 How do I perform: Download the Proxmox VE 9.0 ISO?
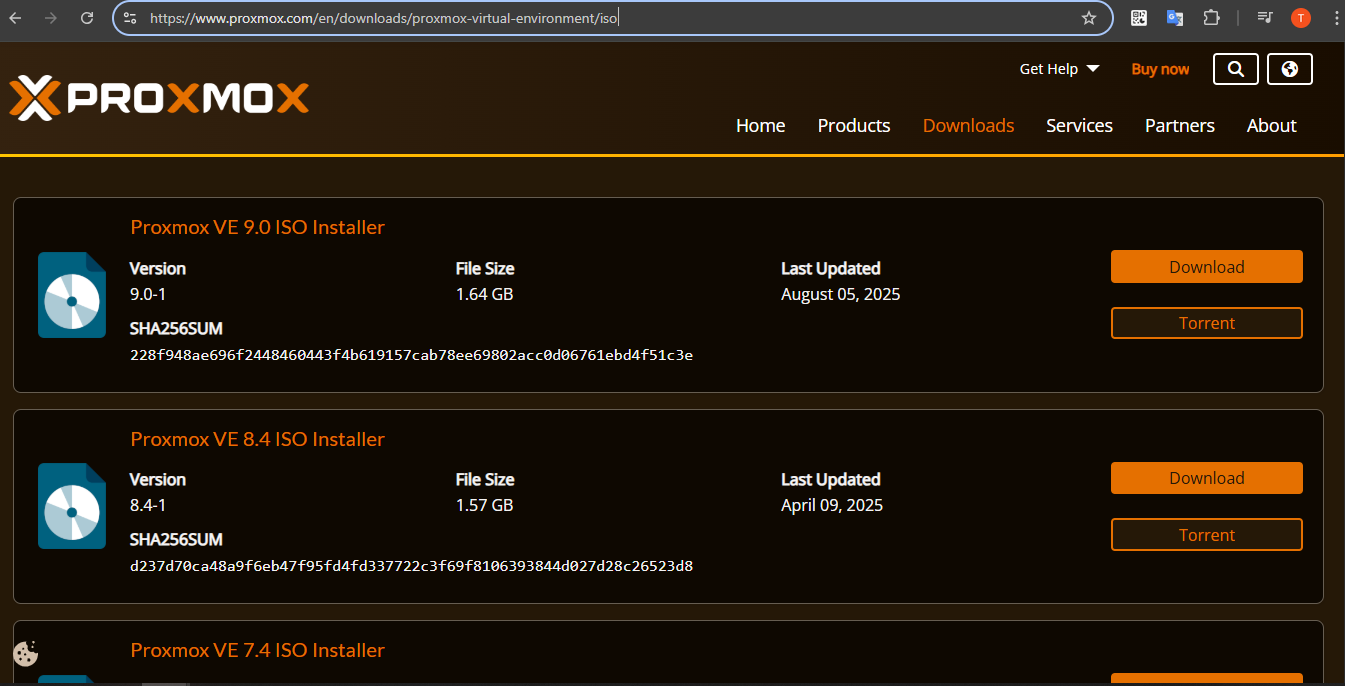[1207, 267]
